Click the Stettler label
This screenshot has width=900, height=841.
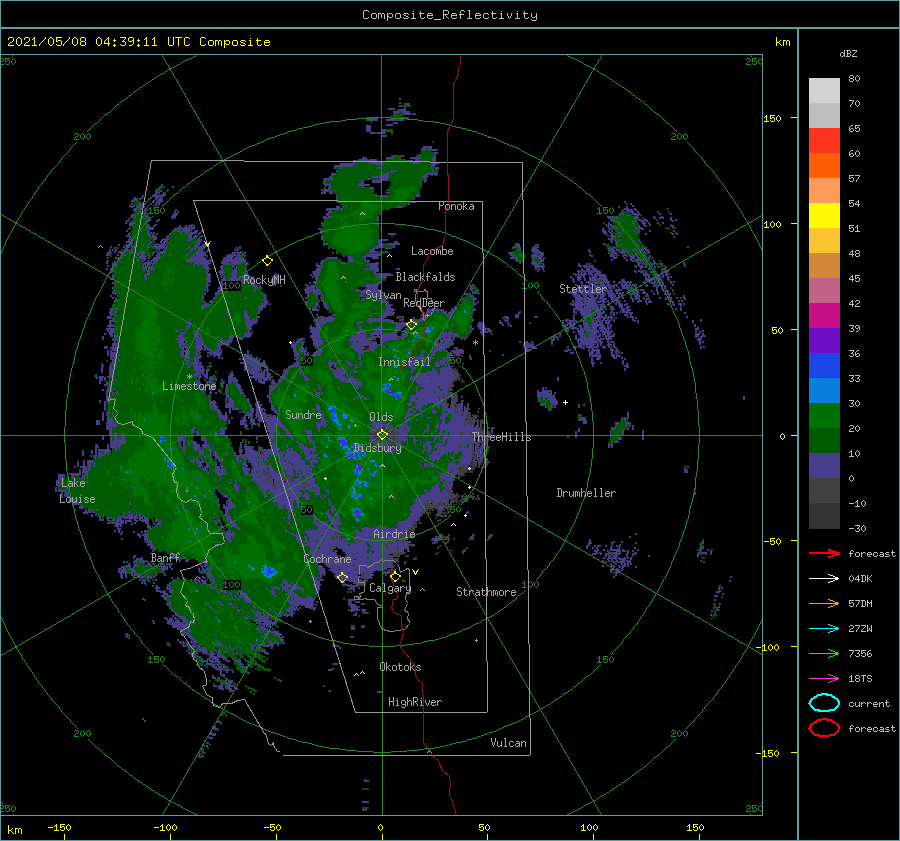click(583, 289)
